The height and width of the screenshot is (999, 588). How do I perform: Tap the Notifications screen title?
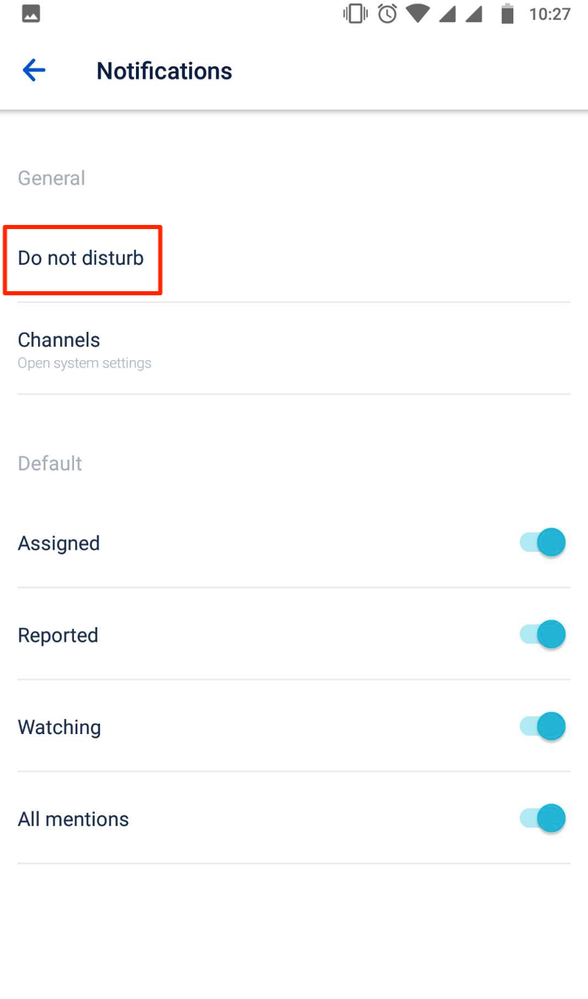pyautogui.click(x=164, y=70)
